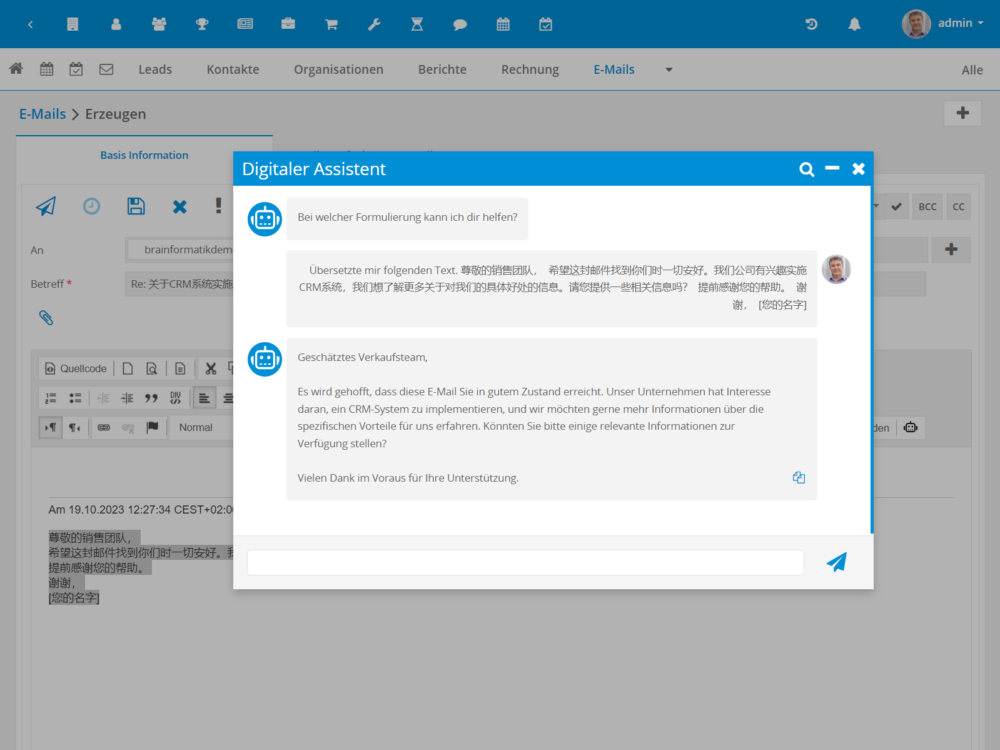Copy the translated German response text
This screenshot has height=750, width=1000.
[x=798, y=478]
